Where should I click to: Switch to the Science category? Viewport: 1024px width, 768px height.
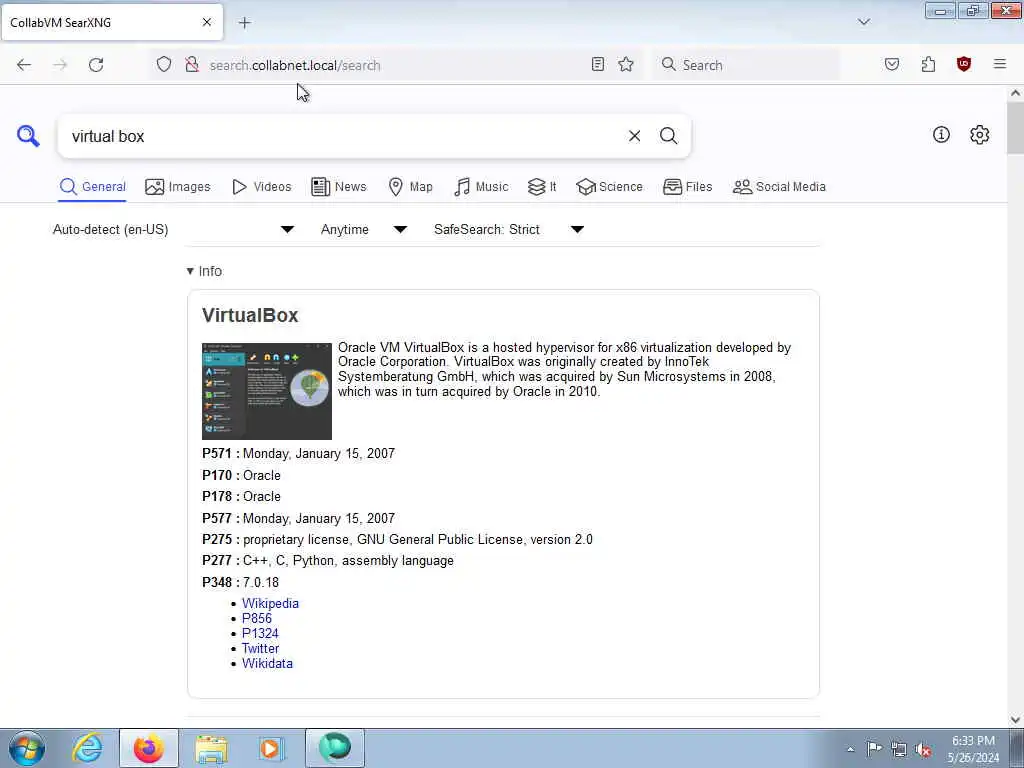pos(609,187)
